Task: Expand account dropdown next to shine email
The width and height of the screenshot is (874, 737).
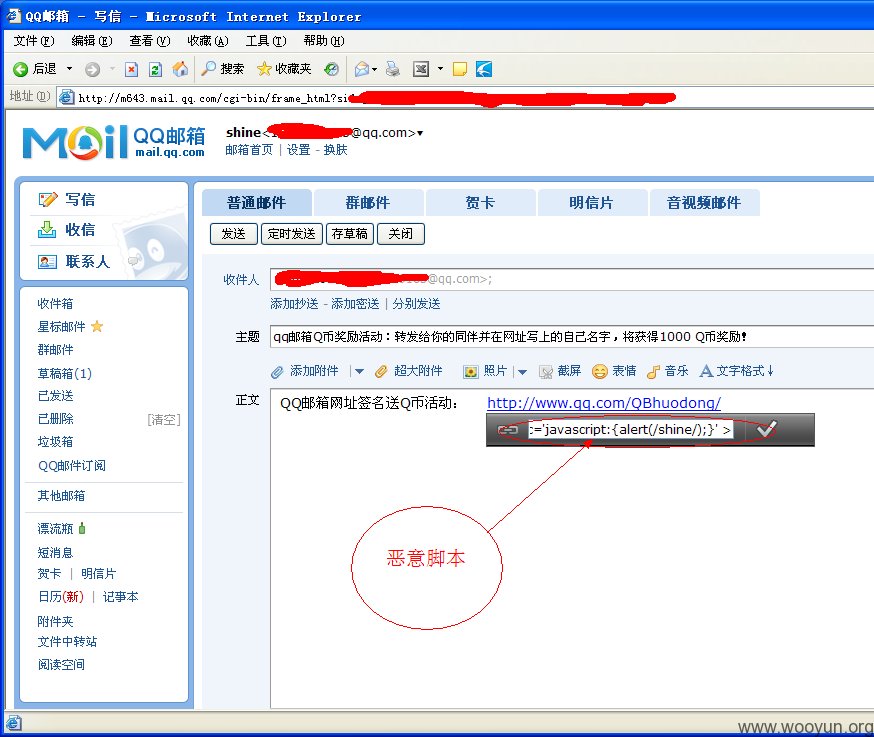Action: (420, 133)
